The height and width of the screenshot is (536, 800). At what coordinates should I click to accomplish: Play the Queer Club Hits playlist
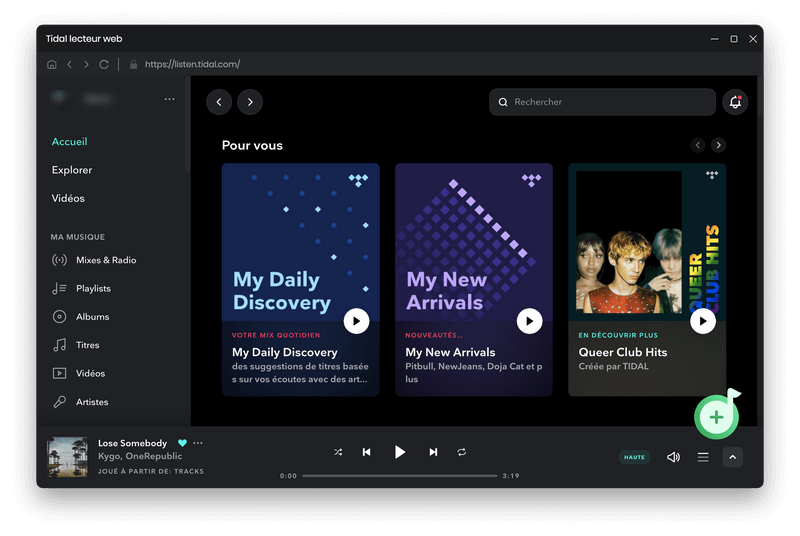(703, 321)
